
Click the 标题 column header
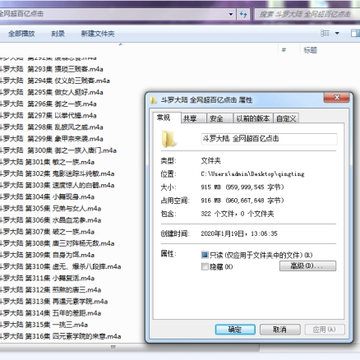tap(310, 50)
